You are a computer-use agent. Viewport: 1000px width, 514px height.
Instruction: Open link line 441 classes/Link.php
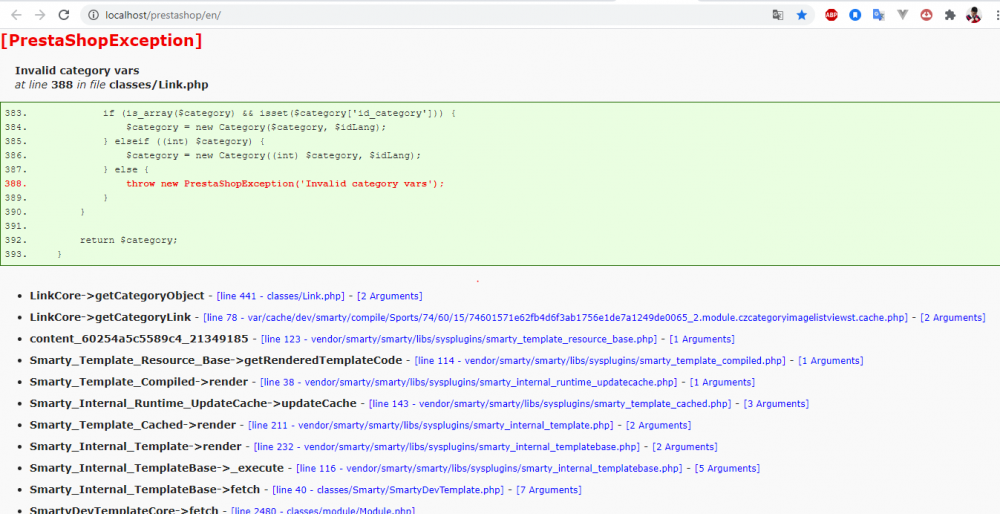click(x=281, y=297)
